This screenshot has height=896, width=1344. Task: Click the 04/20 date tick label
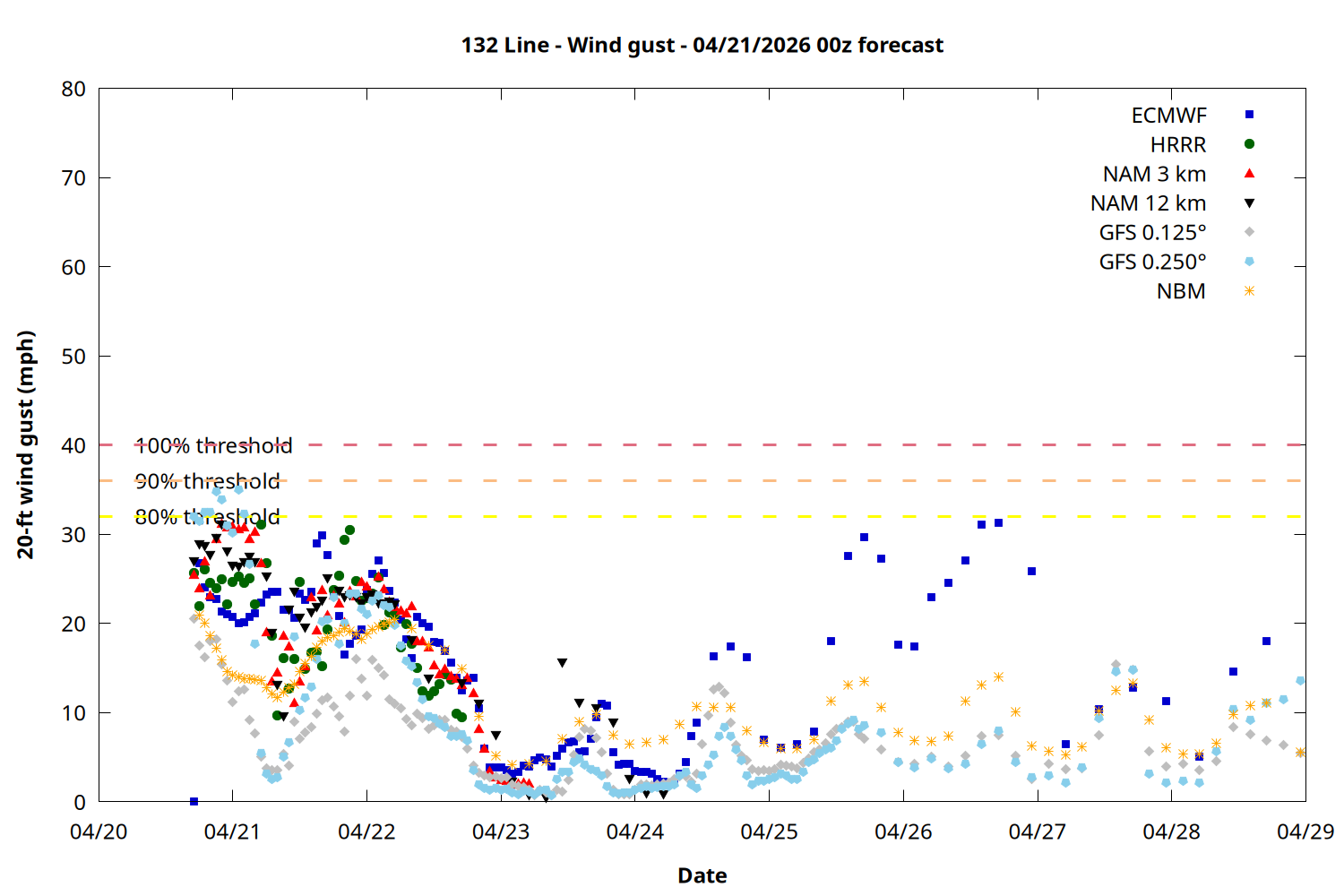[99, 831]
